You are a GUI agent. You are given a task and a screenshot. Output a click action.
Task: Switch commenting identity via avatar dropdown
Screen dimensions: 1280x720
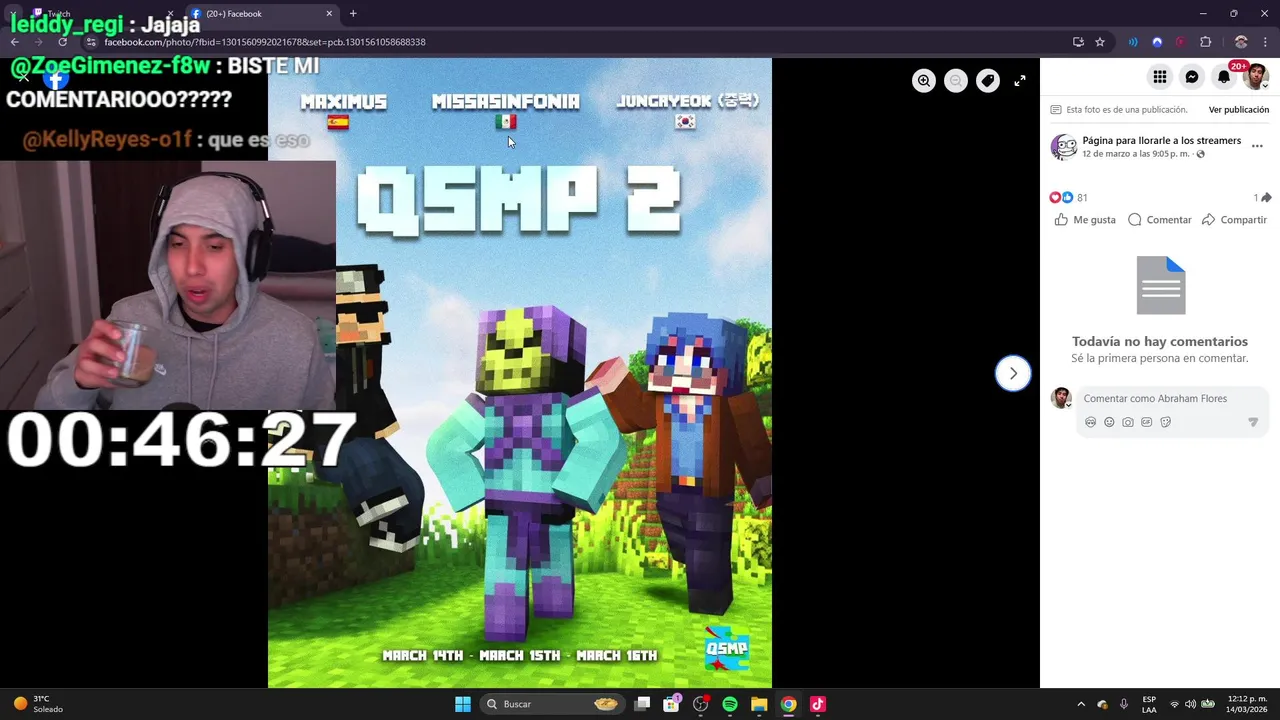(1062, 398)
